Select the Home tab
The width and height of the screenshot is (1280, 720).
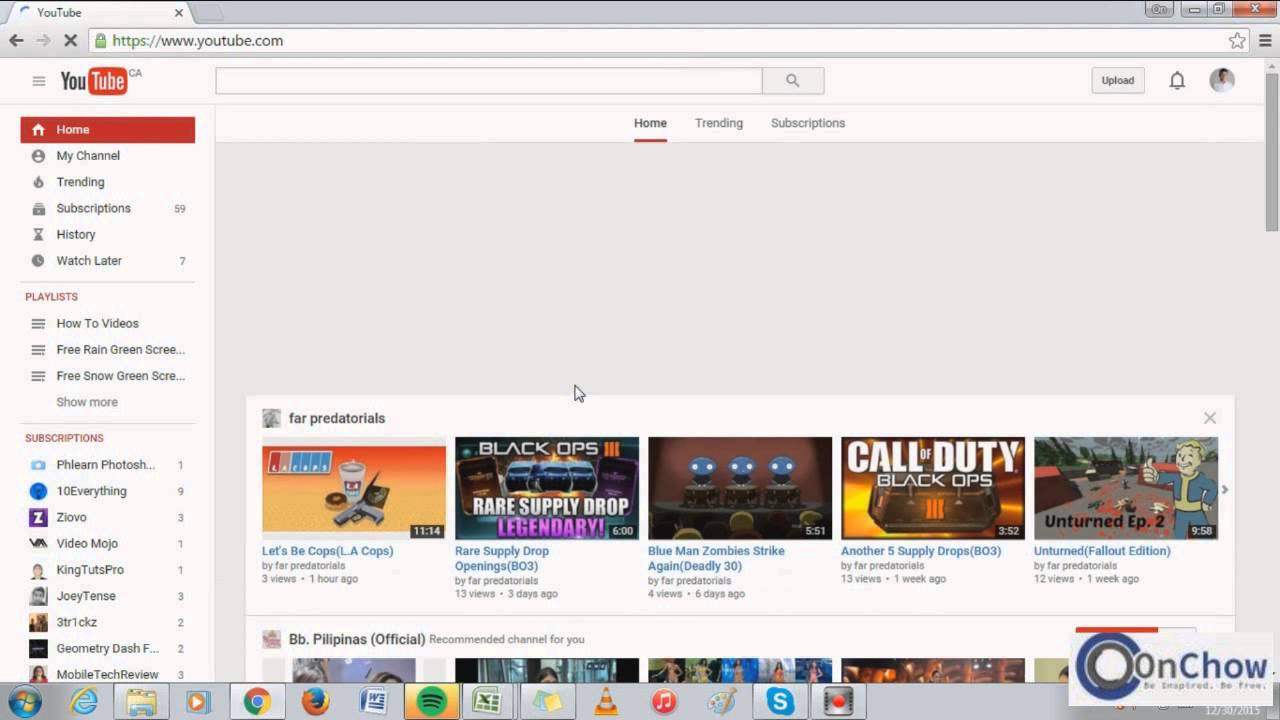650,123
